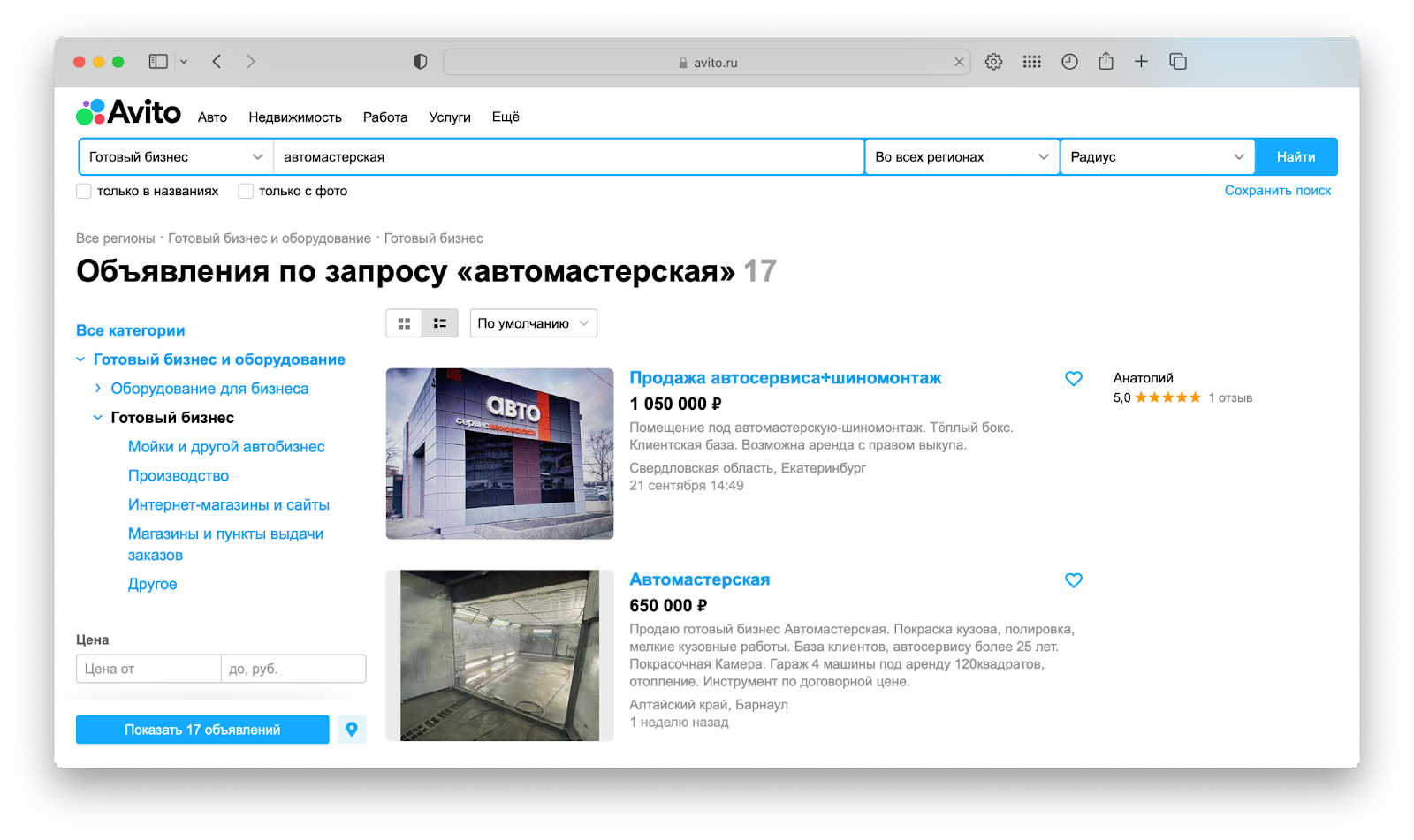Viewport: 1414px width, 840px height.
Task: Open Safari share icon
Action: 1106,62
